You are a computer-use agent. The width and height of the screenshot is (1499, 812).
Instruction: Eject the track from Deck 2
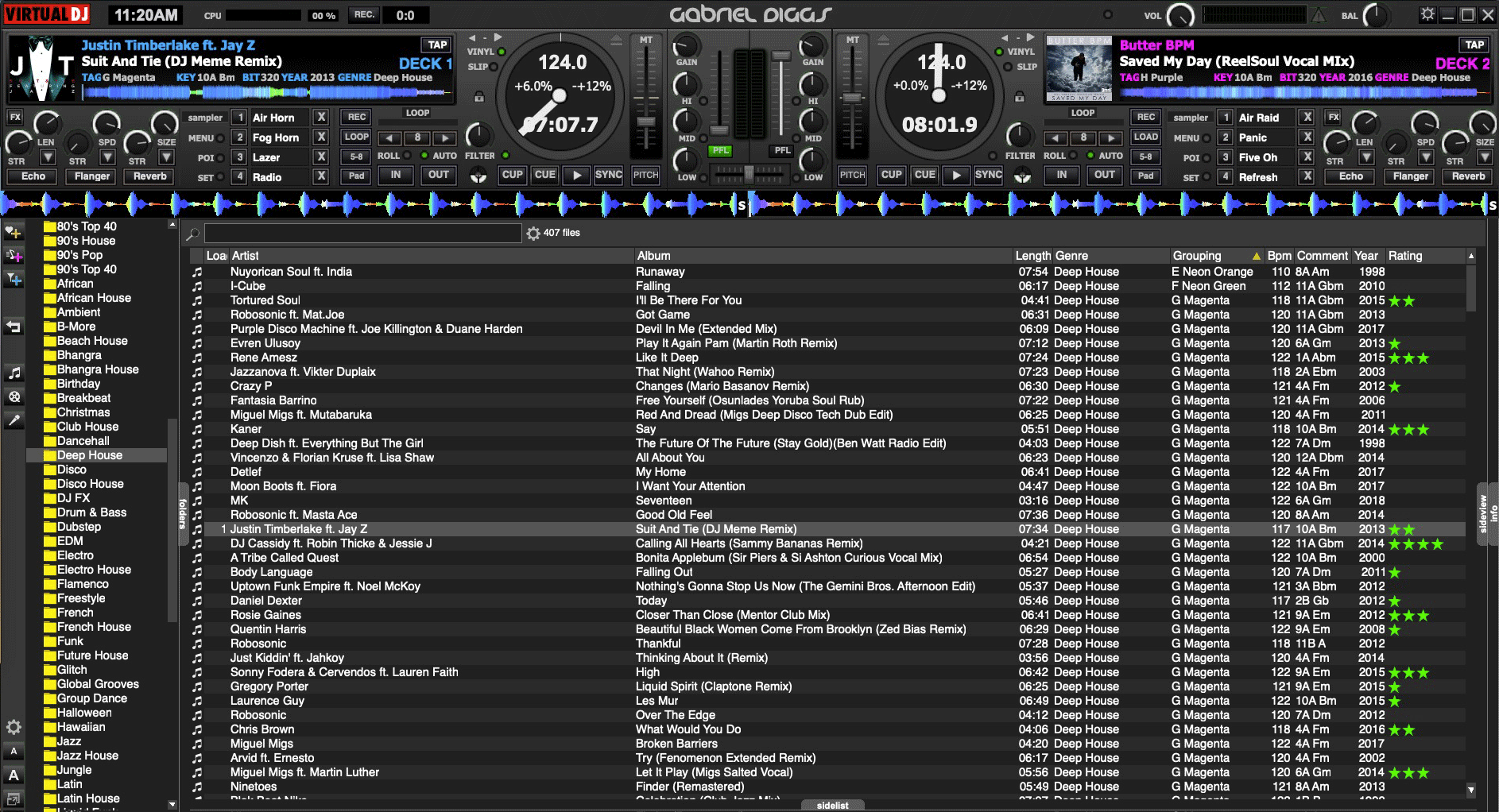pyautogui.click(x=885, y=39)
